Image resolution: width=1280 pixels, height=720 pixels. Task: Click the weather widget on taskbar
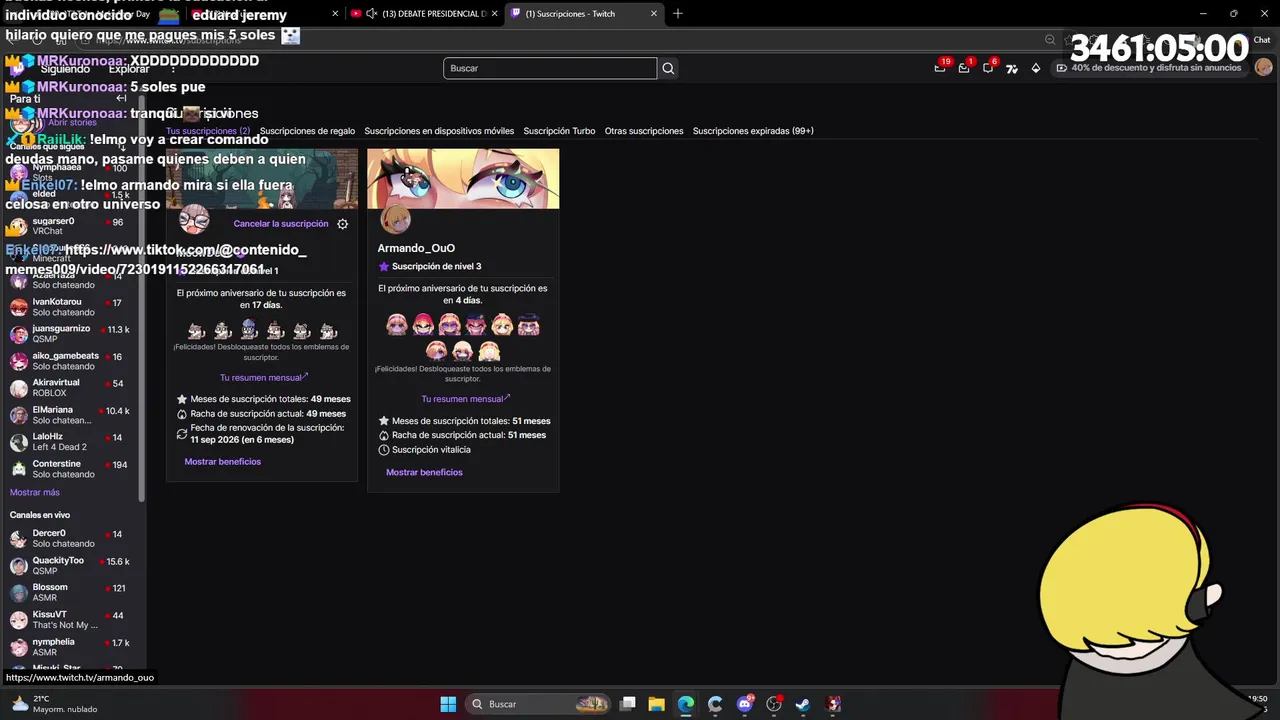click(55, 704)
